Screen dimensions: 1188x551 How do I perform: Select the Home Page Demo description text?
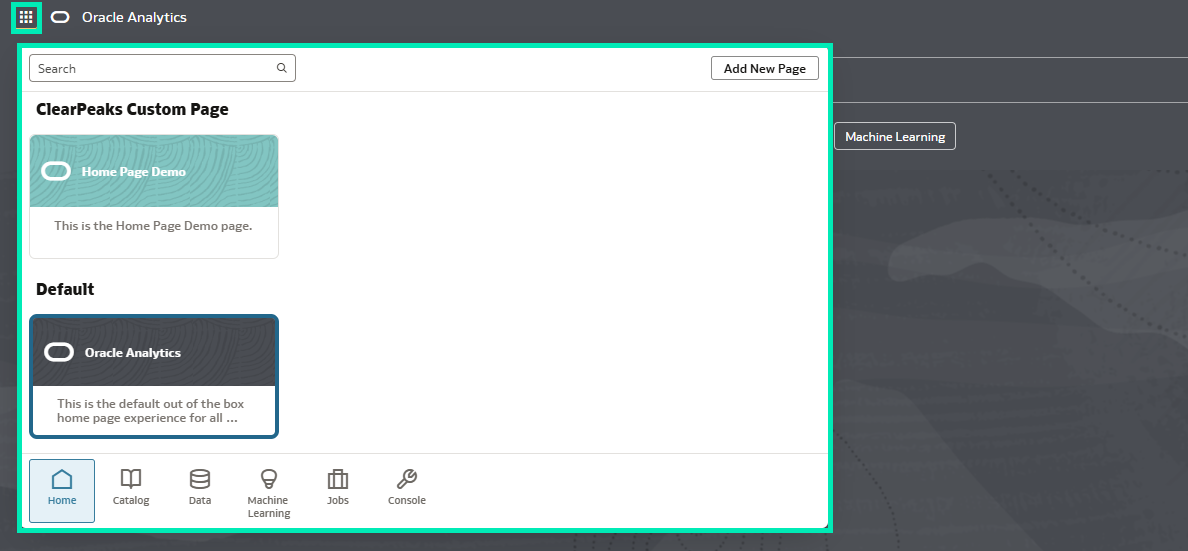pyautogui.click(x=153, y=226)
